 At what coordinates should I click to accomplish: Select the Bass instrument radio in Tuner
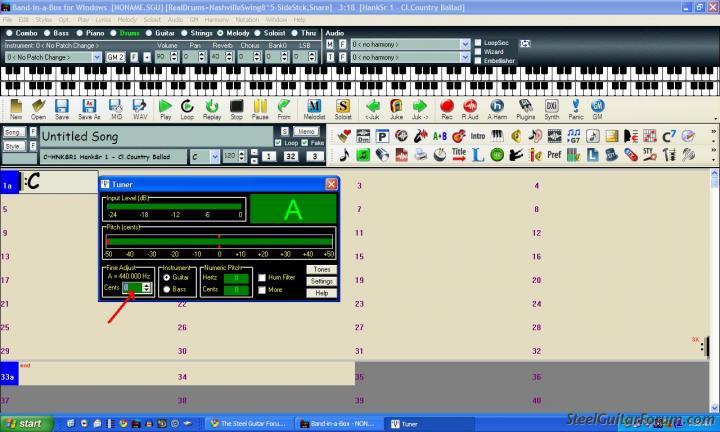pos(167,289)
